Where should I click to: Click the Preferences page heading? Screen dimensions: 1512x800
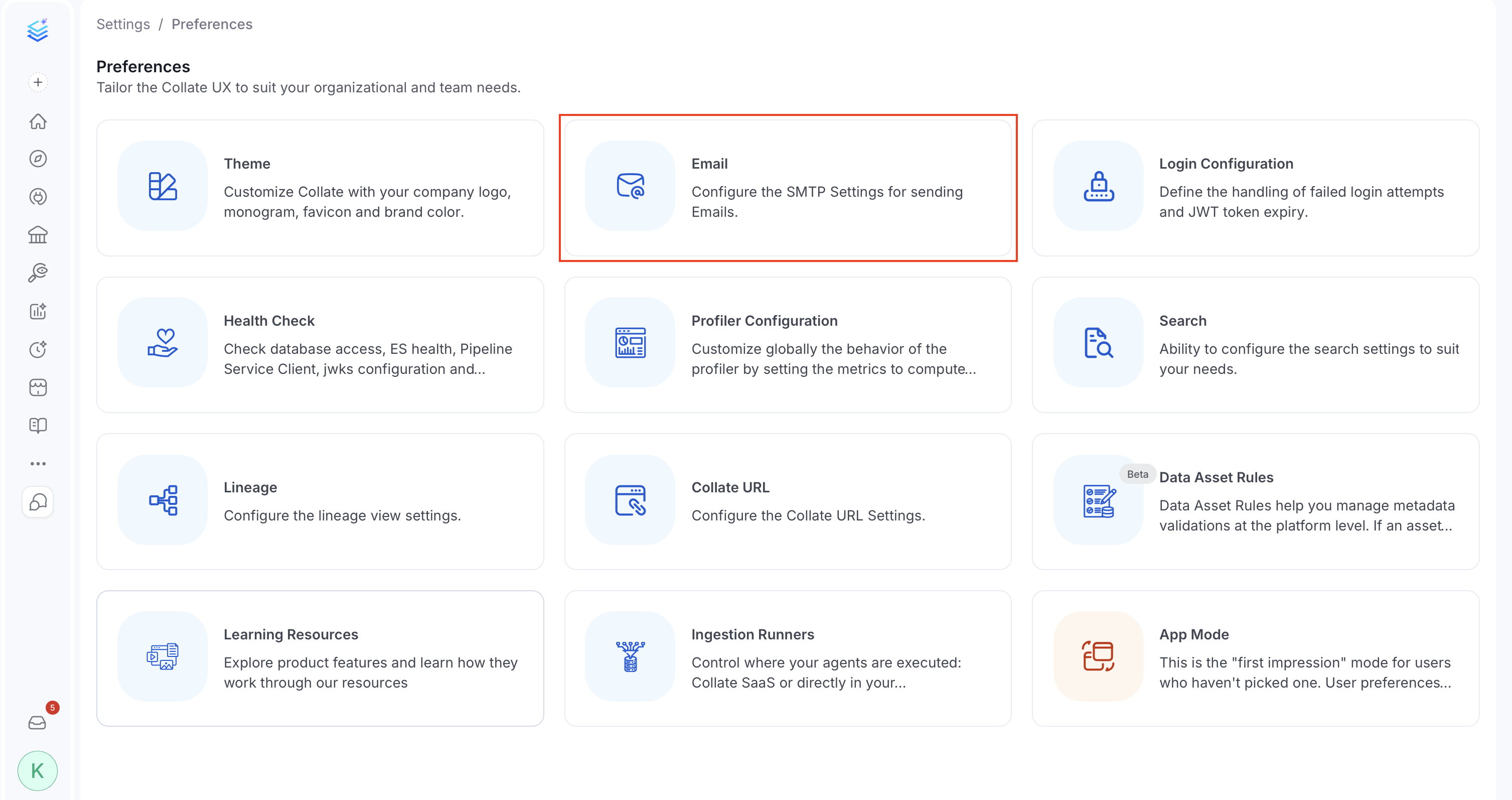143,66
